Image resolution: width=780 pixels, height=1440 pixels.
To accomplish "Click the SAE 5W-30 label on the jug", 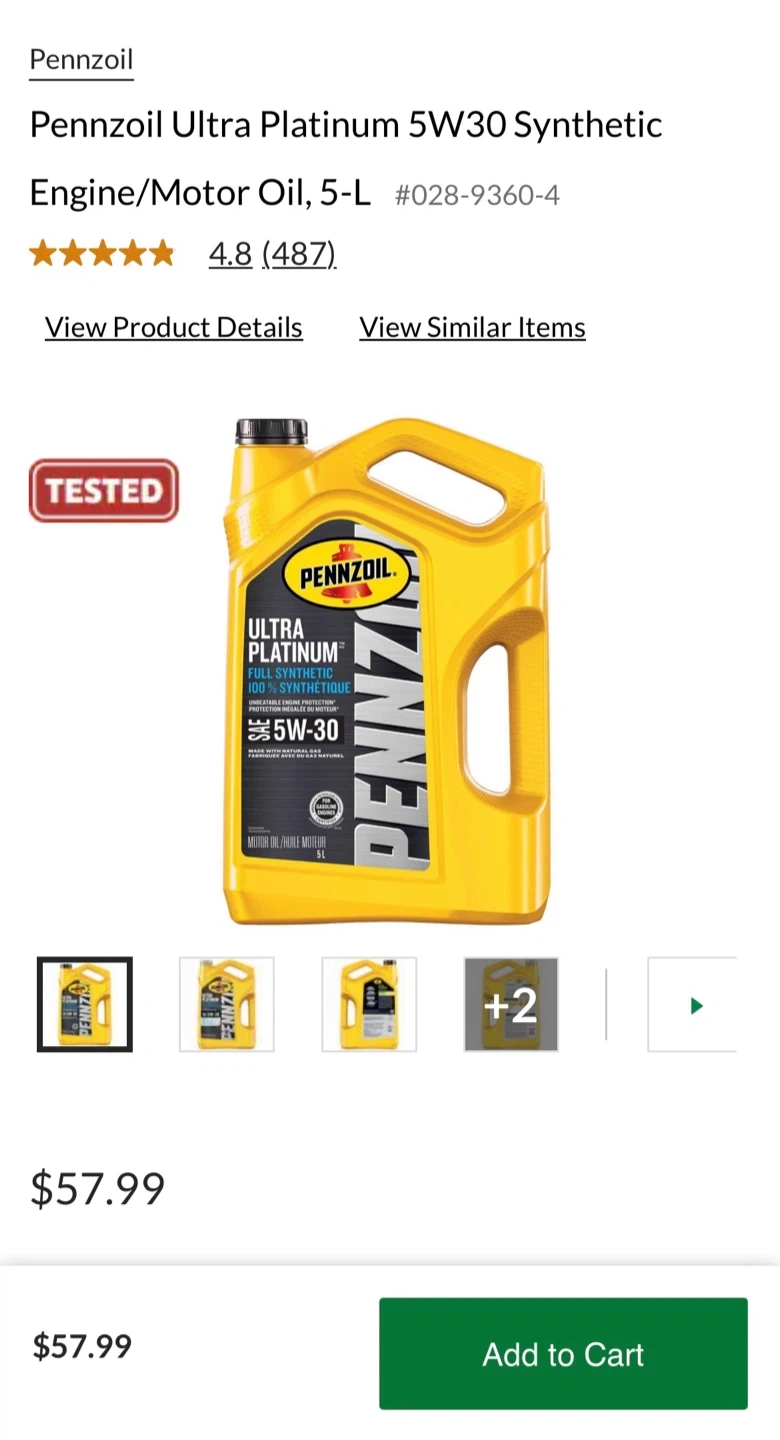I will [x=295, y=731].
